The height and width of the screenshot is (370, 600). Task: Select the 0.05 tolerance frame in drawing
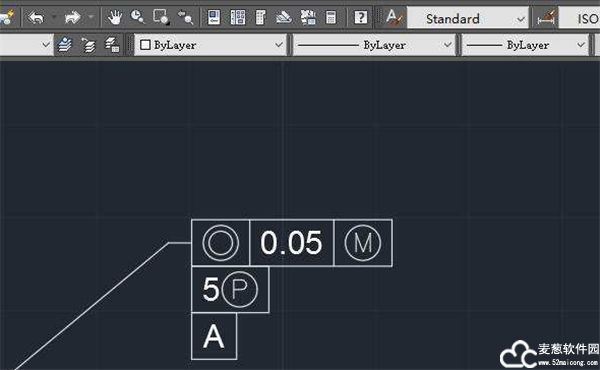[292, 243]
